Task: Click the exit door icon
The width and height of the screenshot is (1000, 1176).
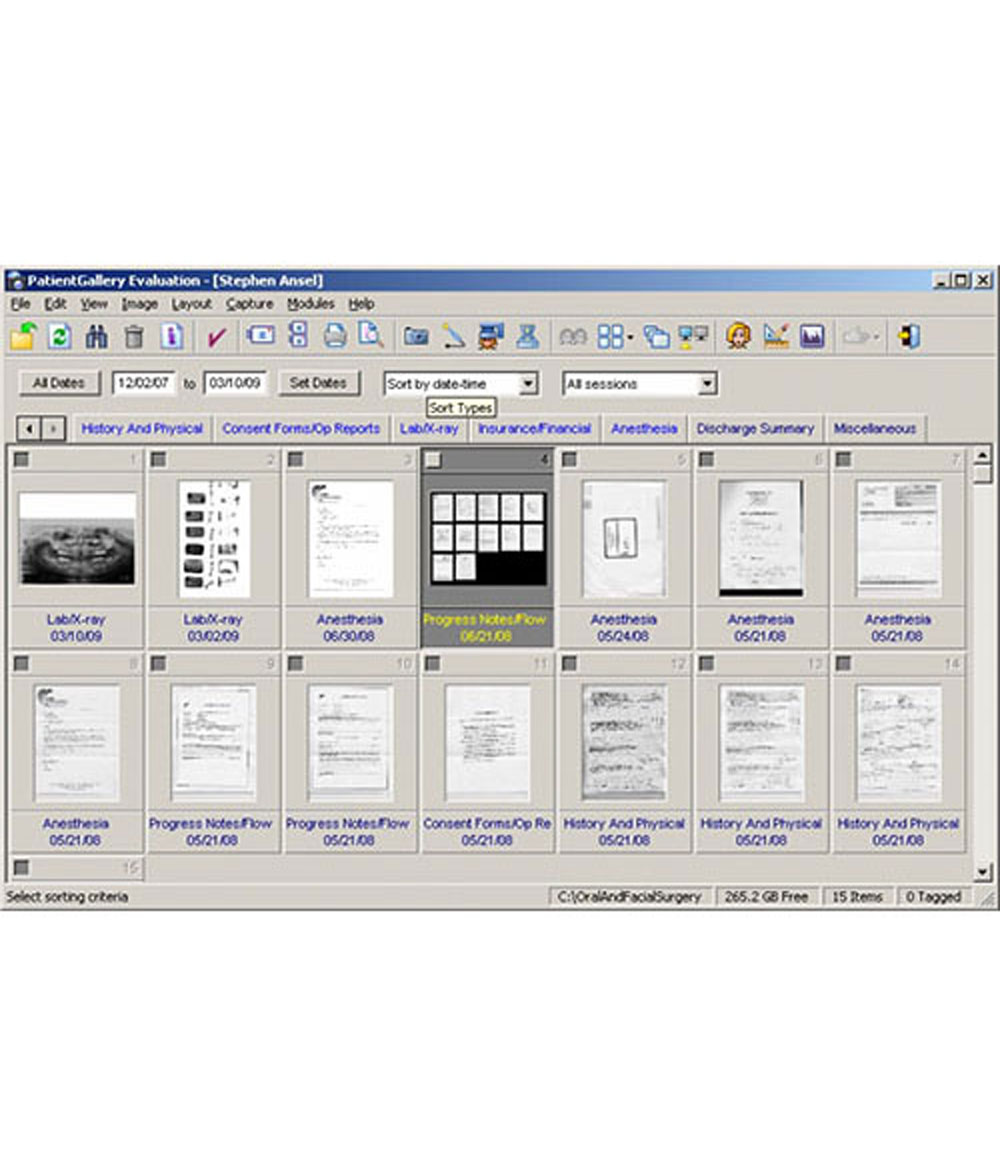Action: (x=909, y=337)
